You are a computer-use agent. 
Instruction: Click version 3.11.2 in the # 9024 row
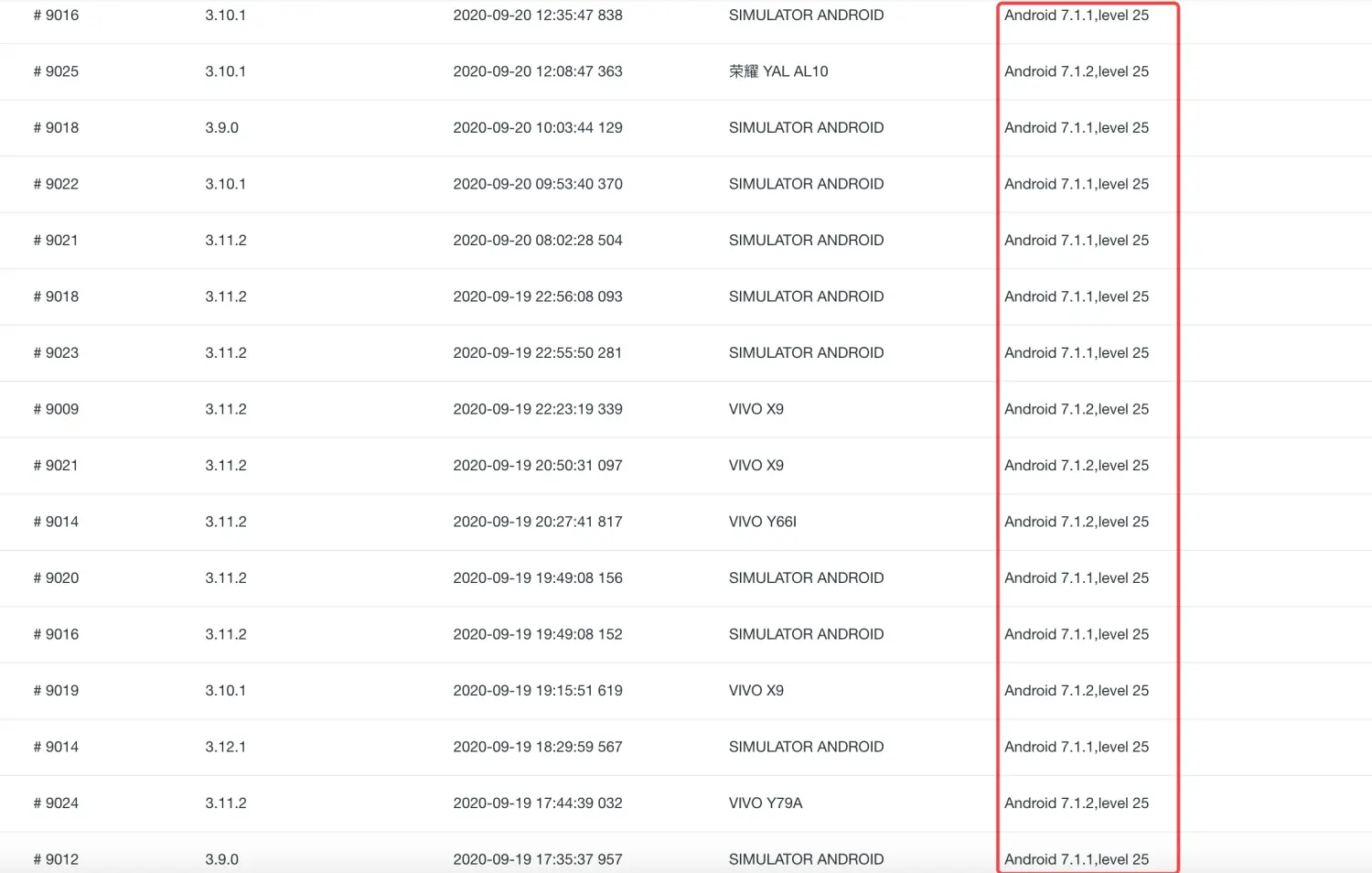(226, 803)
